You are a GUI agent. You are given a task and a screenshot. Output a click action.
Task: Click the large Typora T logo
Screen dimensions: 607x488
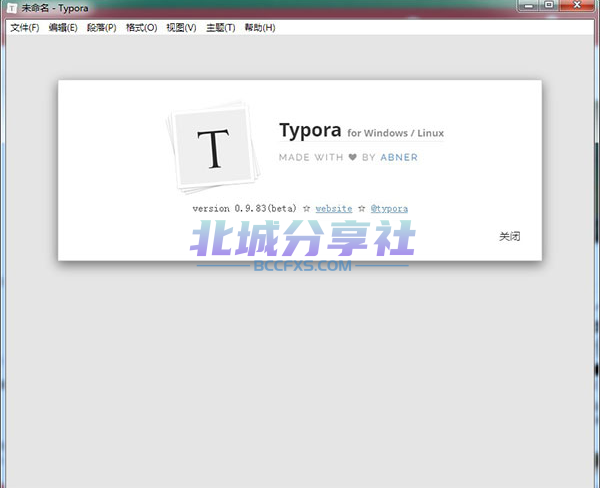pos(214,147)
